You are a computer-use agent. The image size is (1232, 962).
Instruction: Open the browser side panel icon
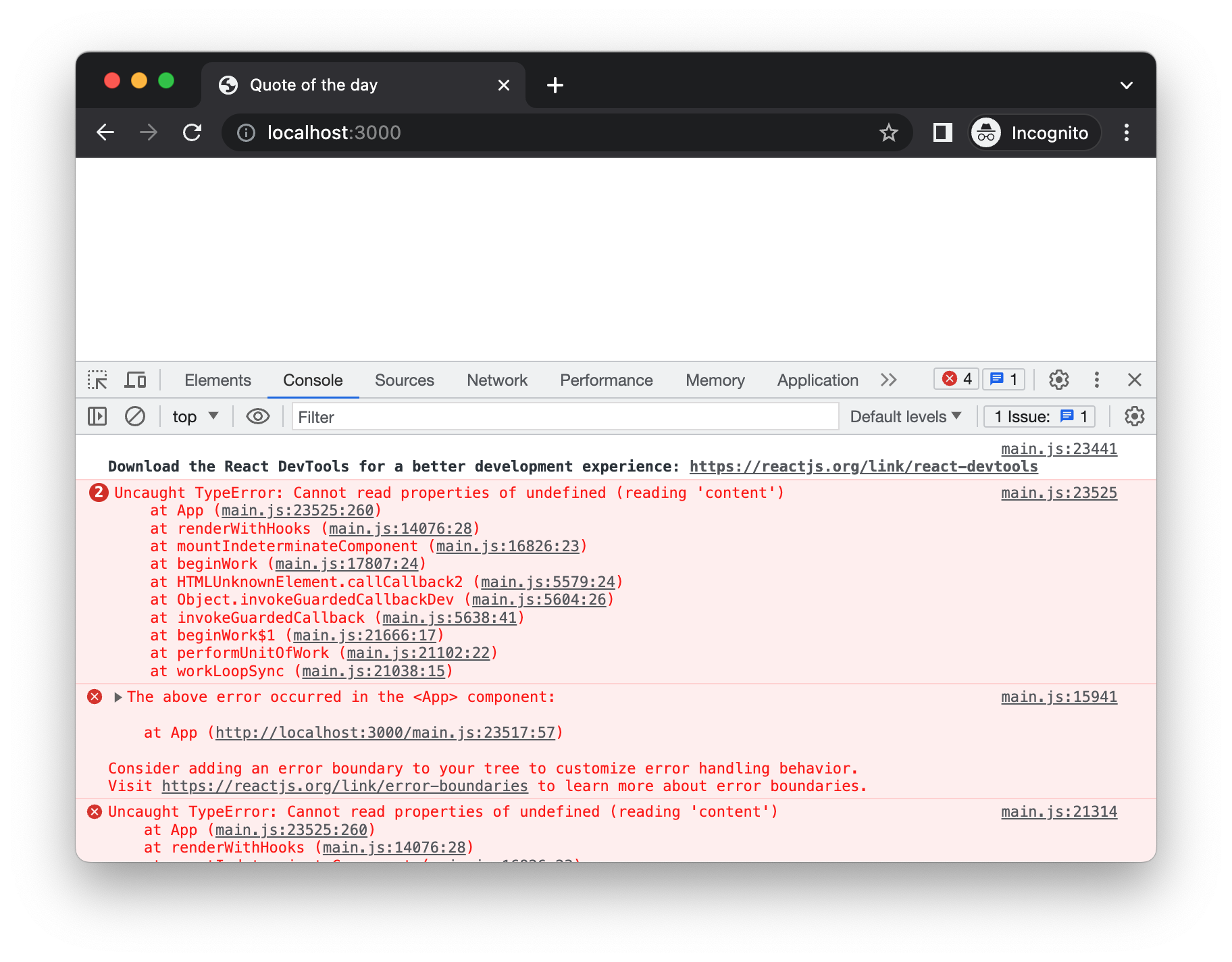(x=942, y=133)
